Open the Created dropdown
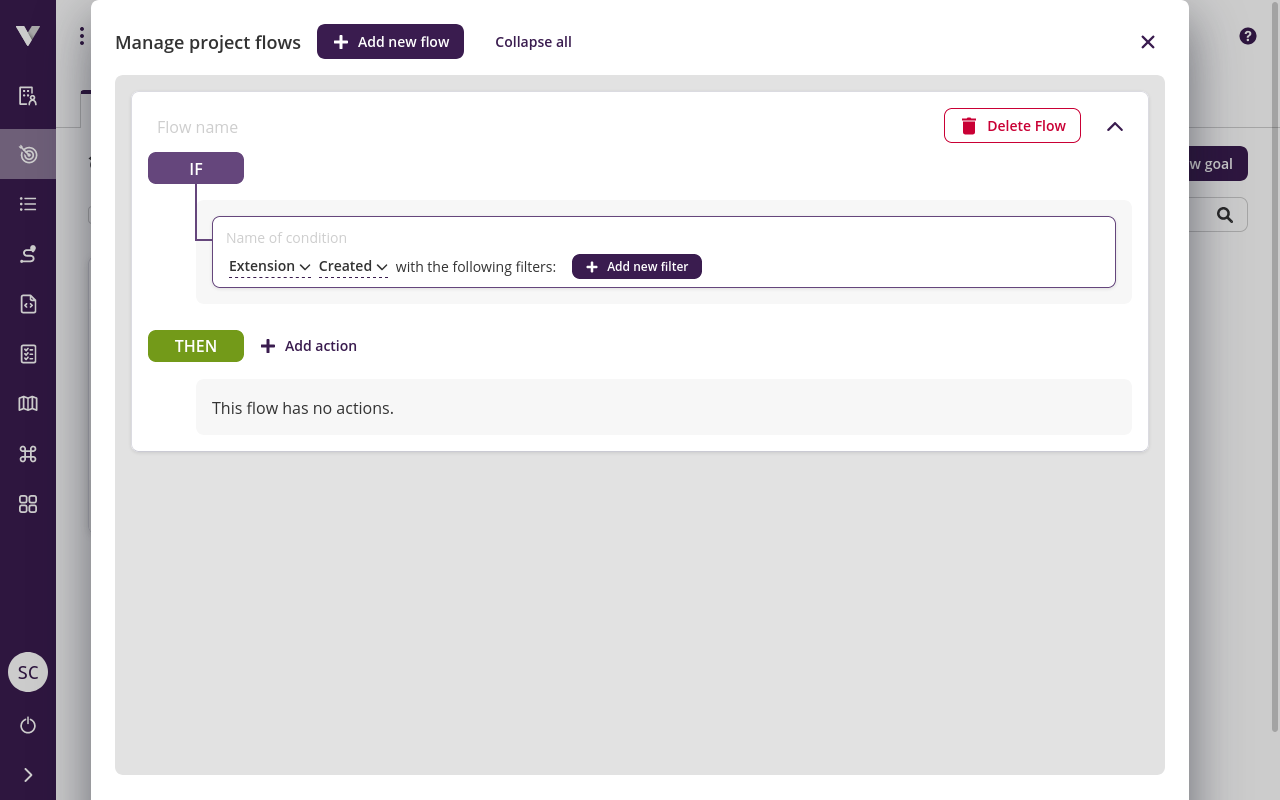The height and width of the screenshot is (800, 1280). (353, 266)
